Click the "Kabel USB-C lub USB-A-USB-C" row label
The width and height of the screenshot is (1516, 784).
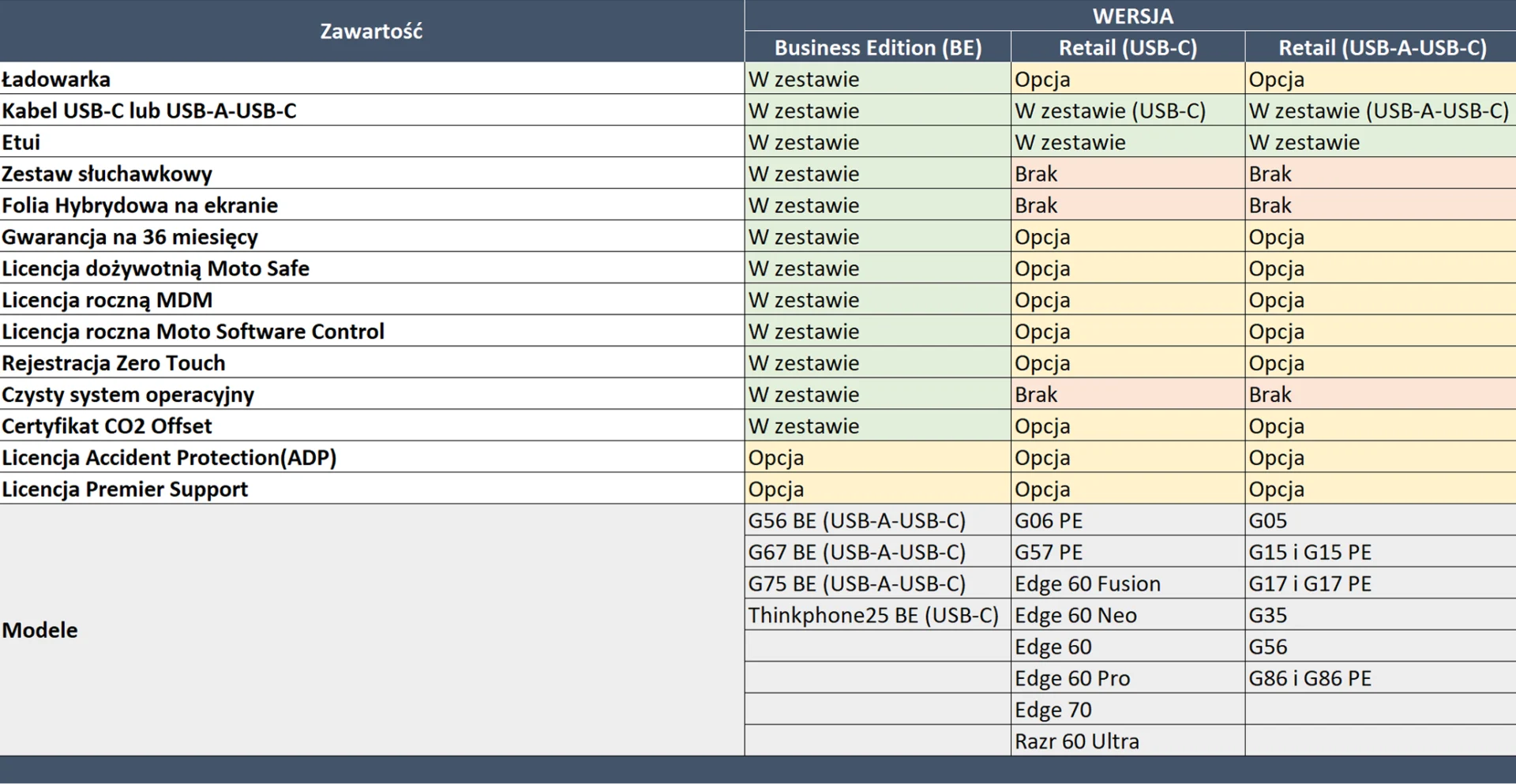[372, 111]
